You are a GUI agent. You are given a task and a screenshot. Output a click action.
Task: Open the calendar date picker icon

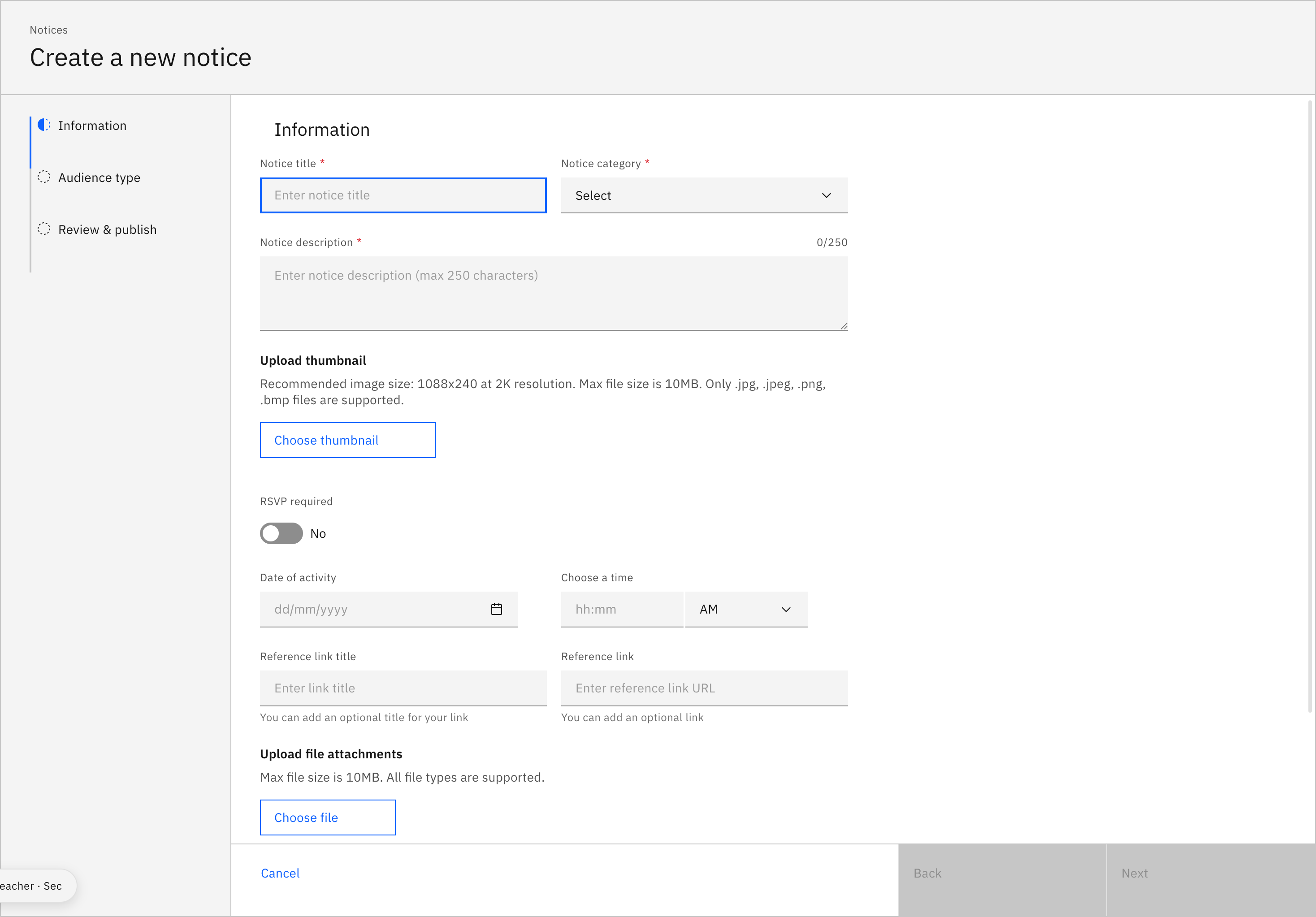coord(496,609)
